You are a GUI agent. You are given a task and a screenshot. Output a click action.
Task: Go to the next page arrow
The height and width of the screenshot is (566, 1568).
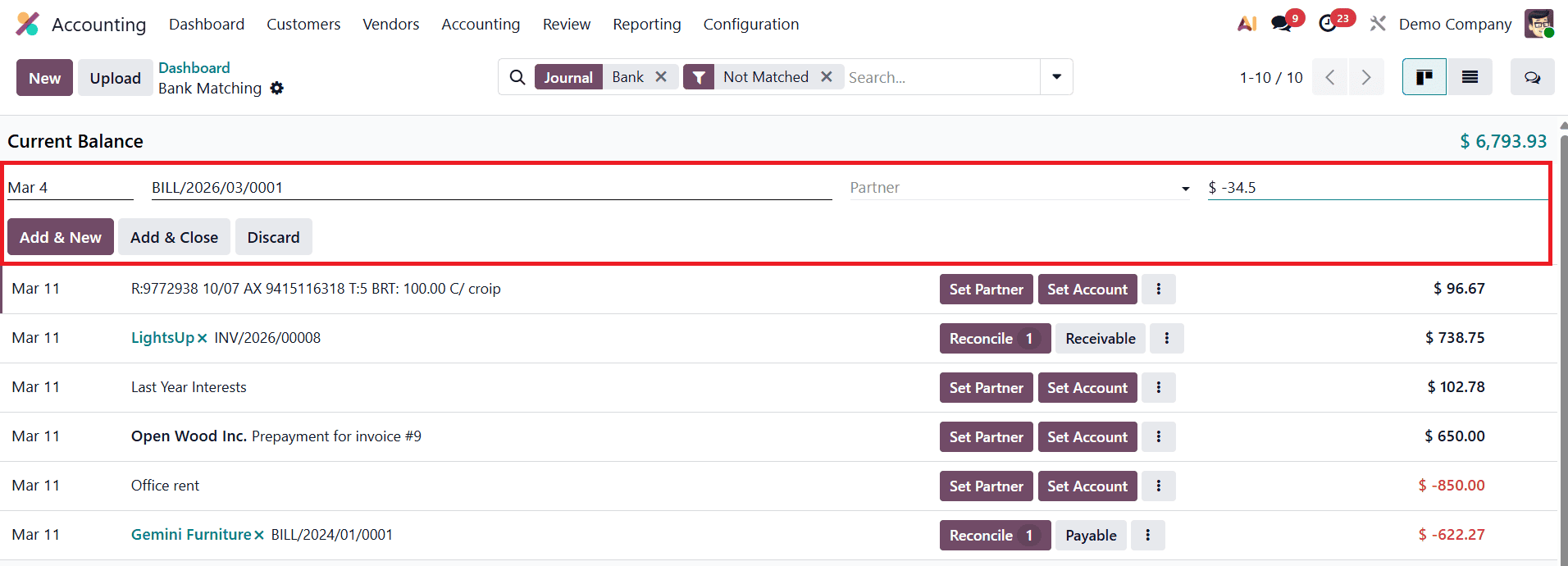[x=1366, y=77]
